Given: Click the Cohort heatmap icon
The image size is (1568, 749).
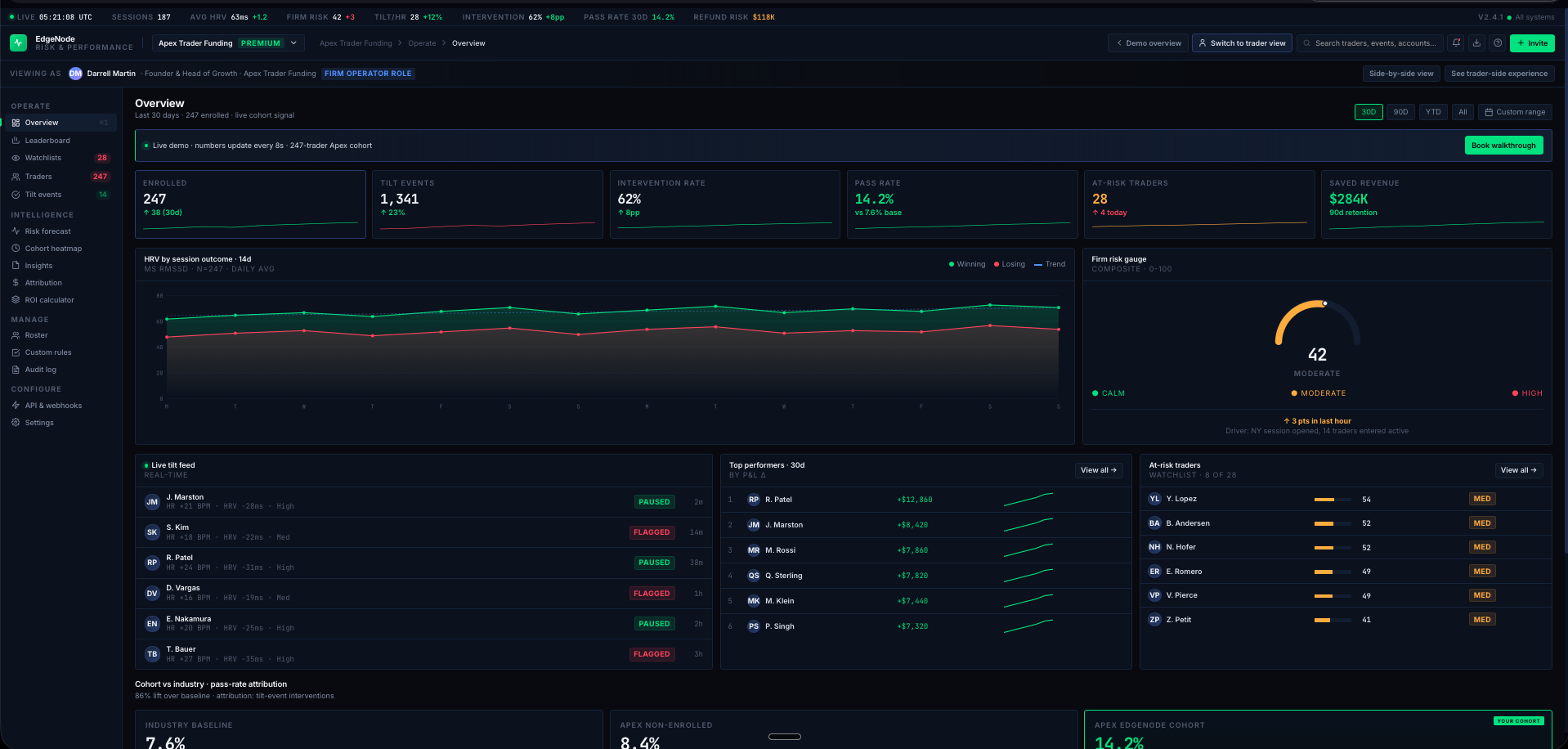Looking at the screenshot, I should click(x=16, y=249).
